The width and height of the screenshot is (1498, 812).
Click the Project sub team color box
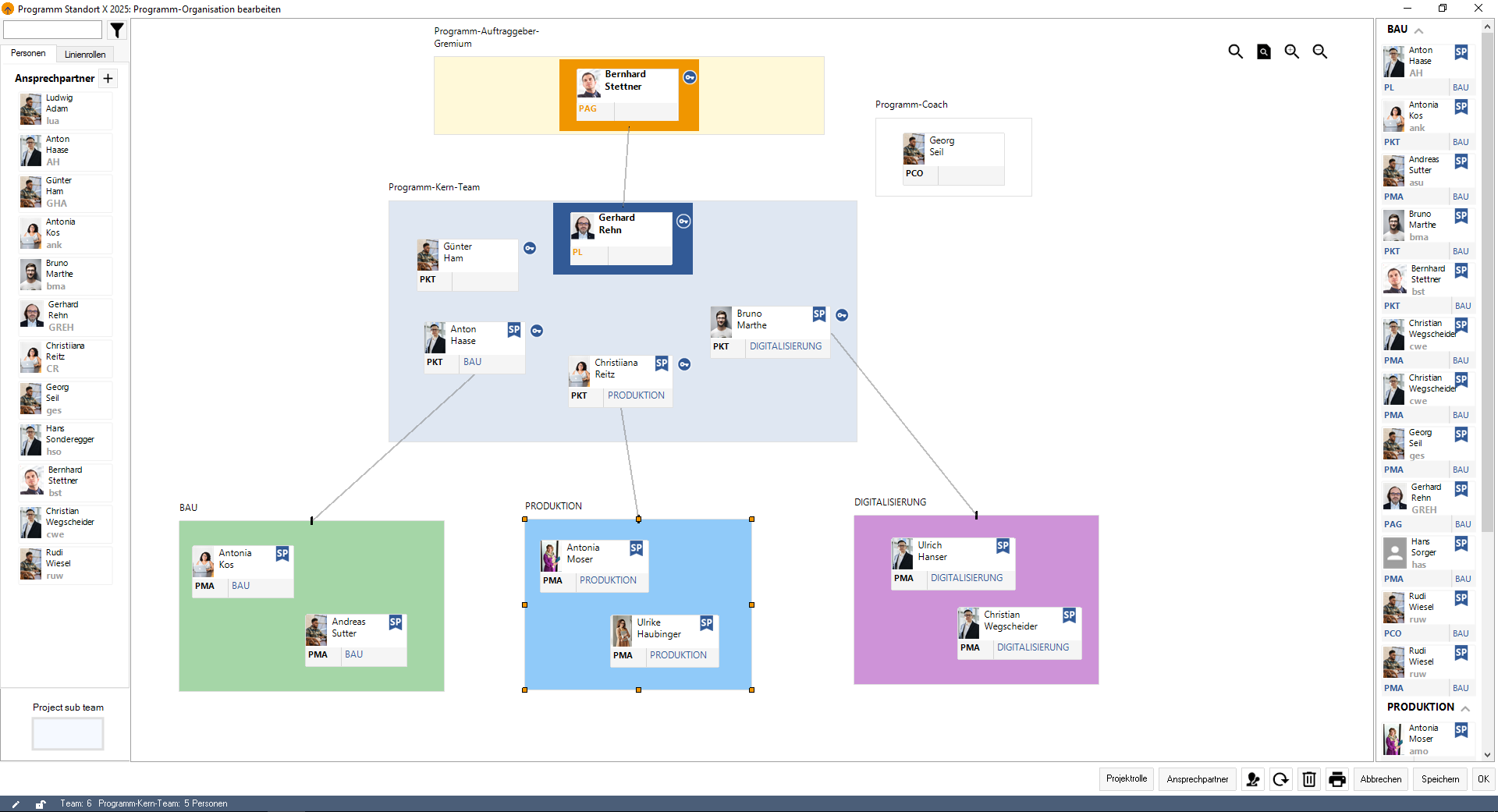68,733
